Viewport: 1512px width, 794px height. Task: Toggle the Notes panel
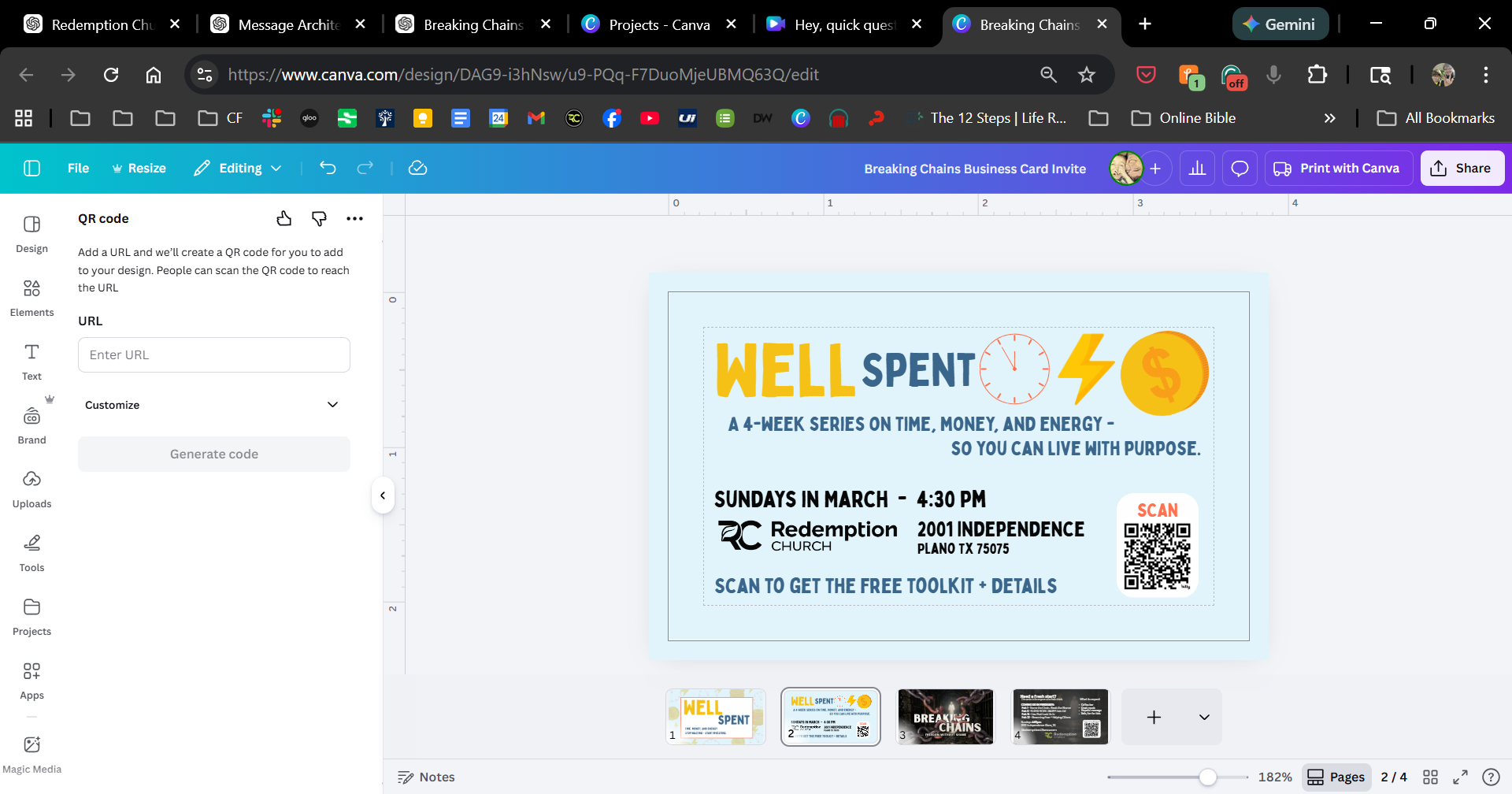click(426, 777)
